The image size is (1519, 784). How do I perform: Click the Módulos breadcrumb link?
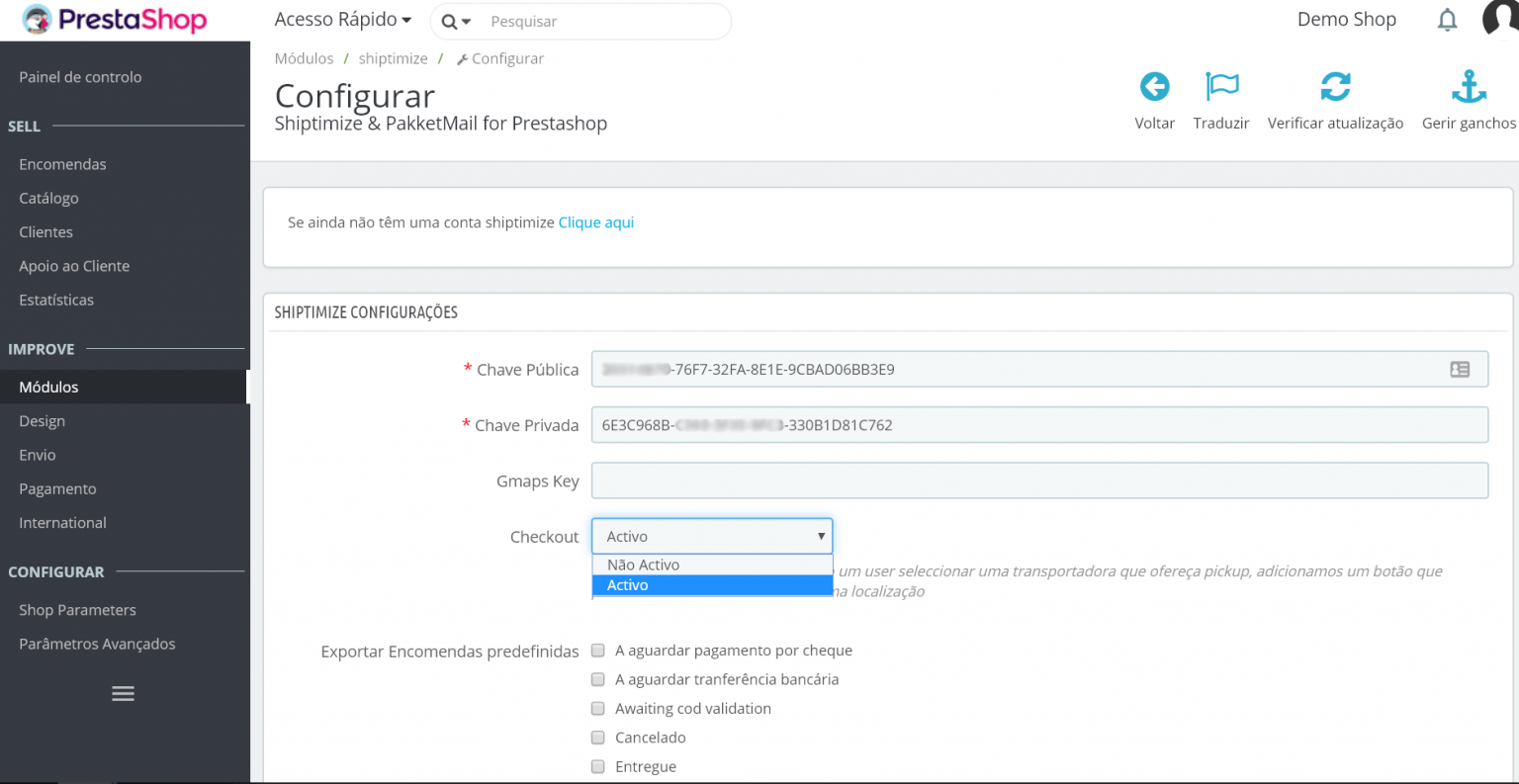(x=304, y=58)
